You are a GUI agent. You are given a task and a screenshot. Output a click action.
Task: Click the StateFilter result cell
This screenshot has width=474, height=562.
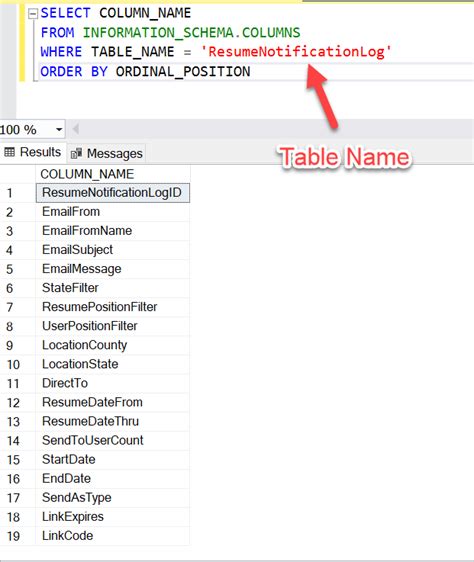(x=113, y=288)
